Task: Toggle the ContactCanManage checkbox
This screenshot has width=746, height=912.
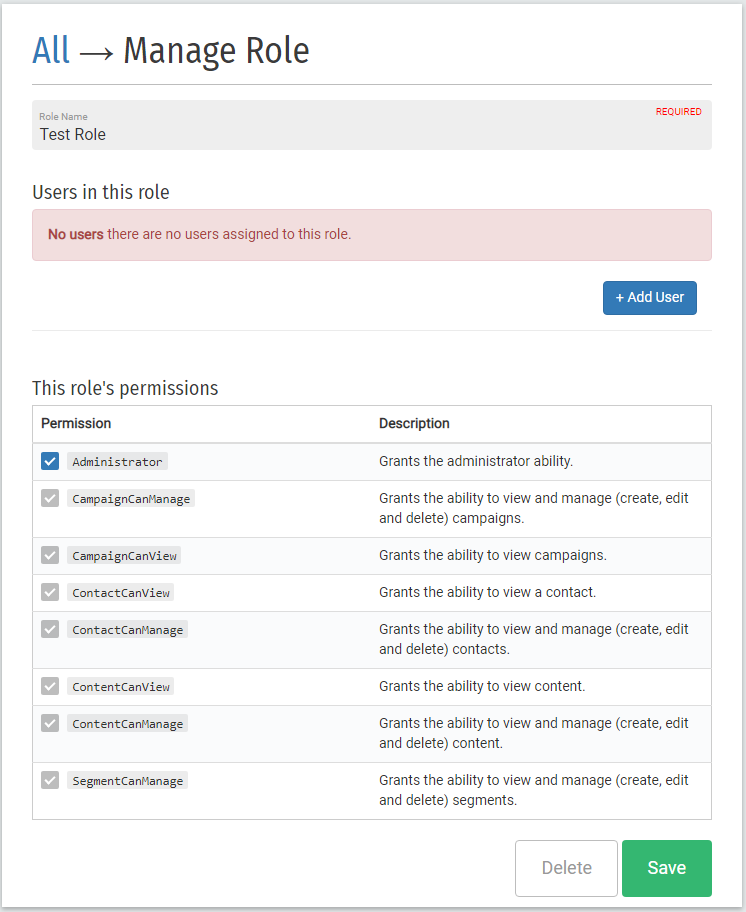Action: [50, 629]
